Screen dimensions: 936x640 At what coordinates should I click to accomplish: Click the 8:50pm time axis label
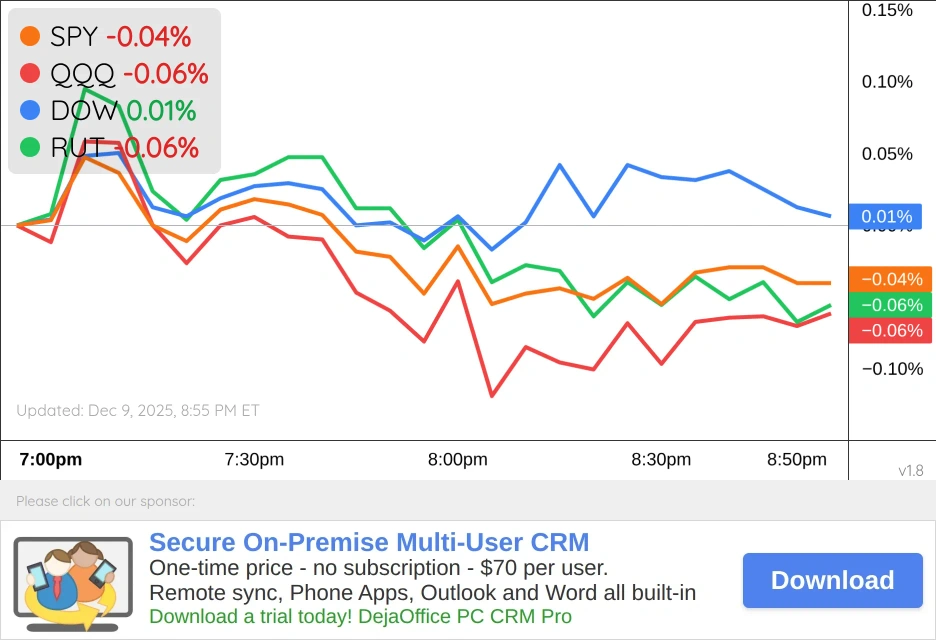coord(797,460)
